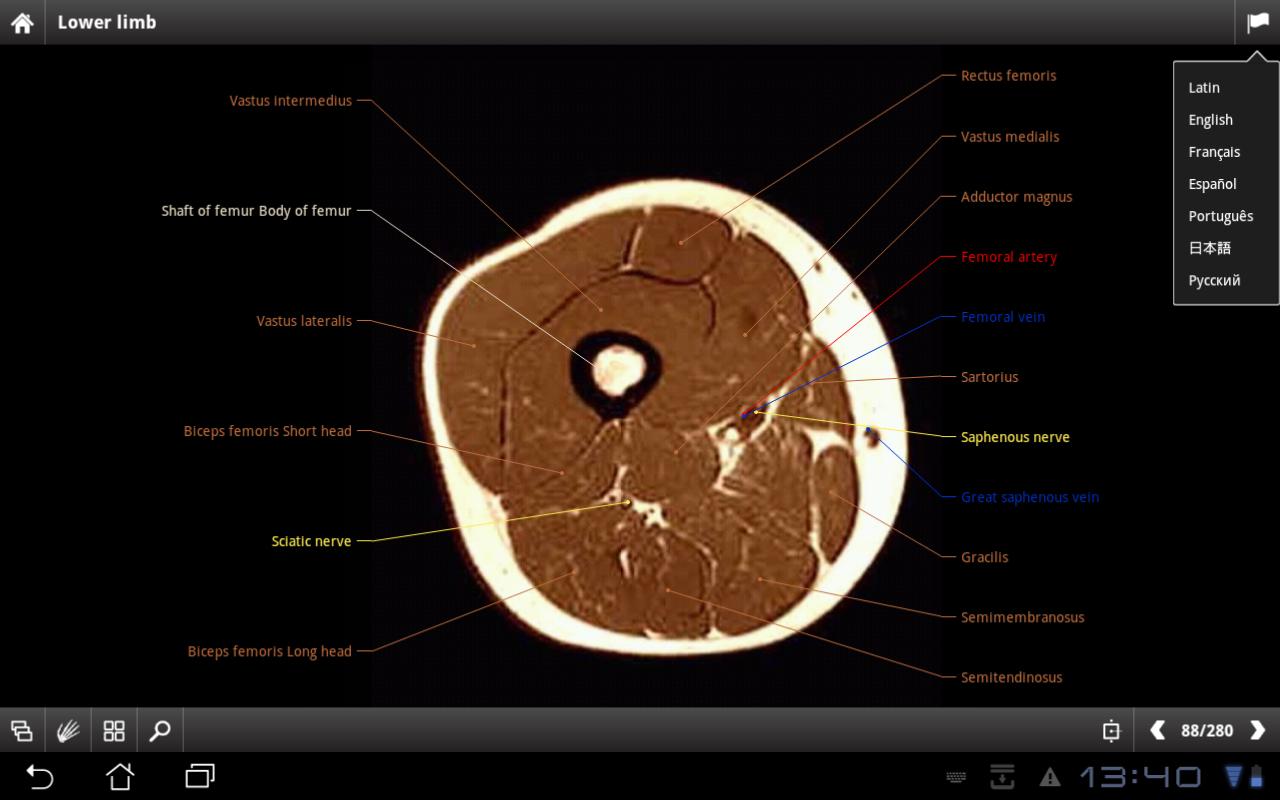Toggle the Sciatic nerve annotation
Screen dimensions: 1280x800
click(x=311, y=541)
